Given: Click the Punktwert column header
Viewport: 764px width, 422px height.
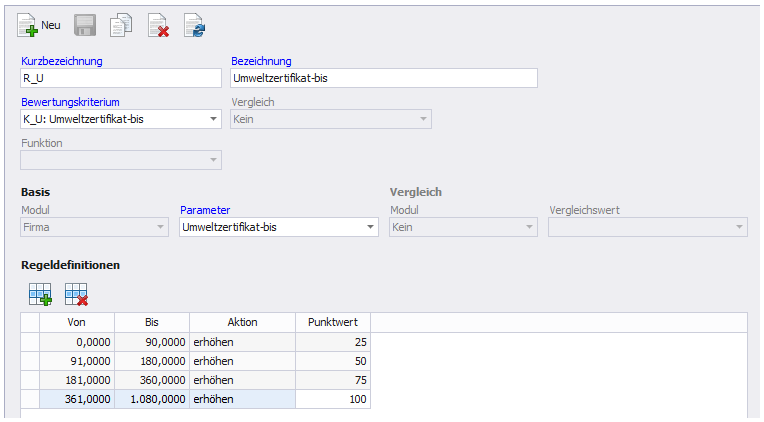Looking at the screenshot, I should coord(333,322).
